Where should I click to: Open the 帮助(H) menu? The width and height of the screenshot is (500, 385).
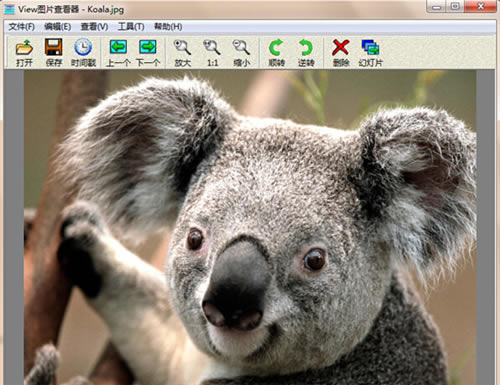pyautogui.click(x=168, y=27)
